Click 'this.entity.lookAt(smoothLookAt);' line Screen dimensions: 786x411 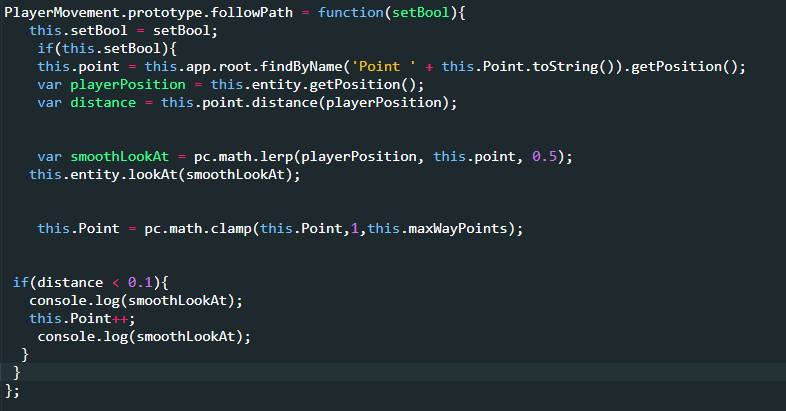pyautogui.click(x=164, y=175)
